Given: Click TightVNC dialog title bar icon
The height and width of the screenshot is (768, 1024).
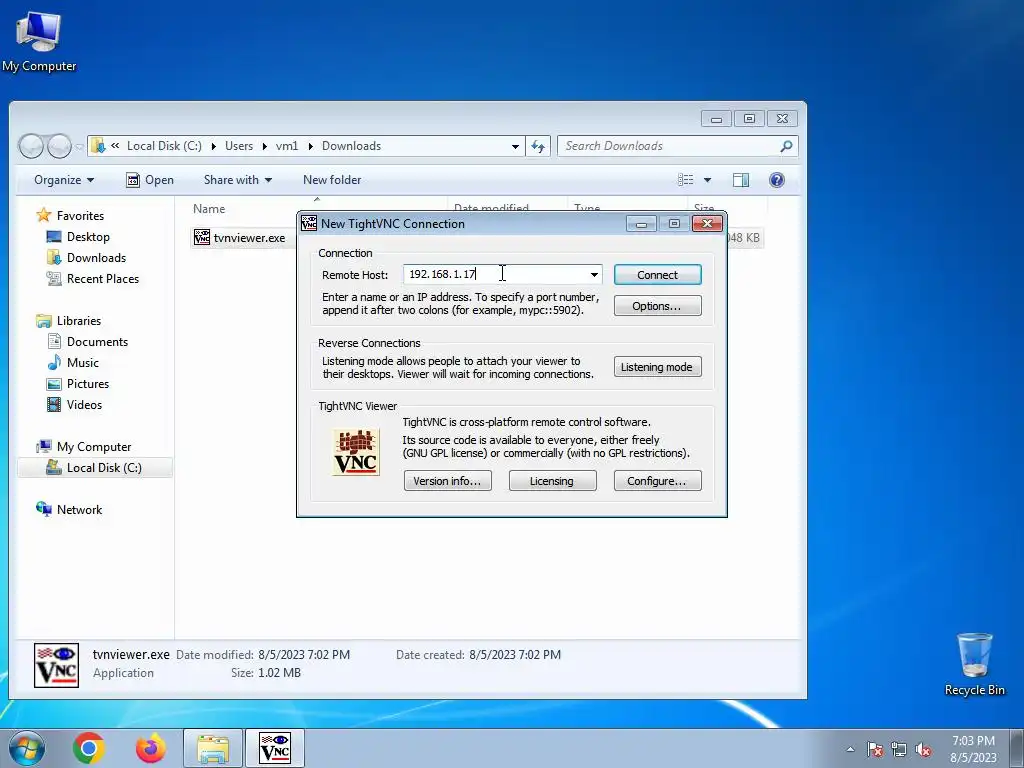Looking at the screenshot, I should [x=309, y=223].
